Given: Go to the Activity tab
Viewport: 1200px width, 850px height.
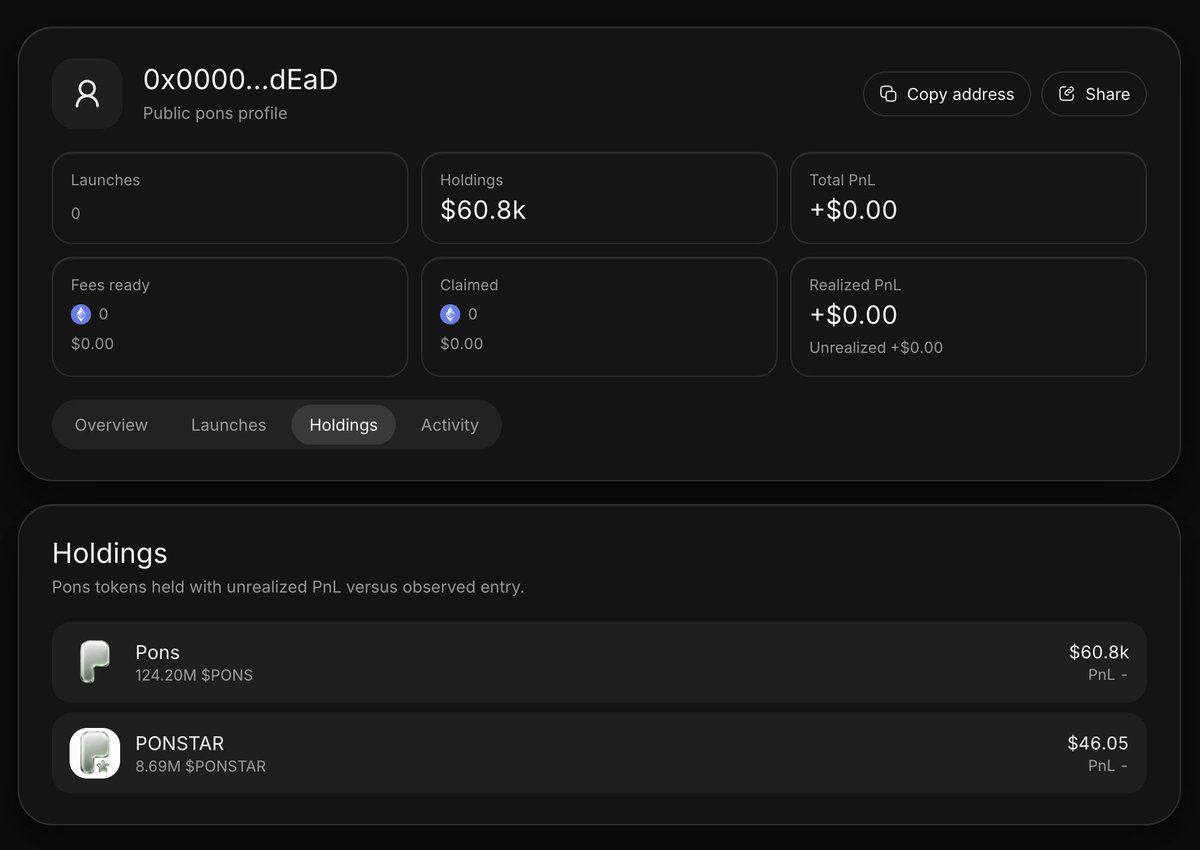Looking at the screenshot, I should [x=449, y=425].
